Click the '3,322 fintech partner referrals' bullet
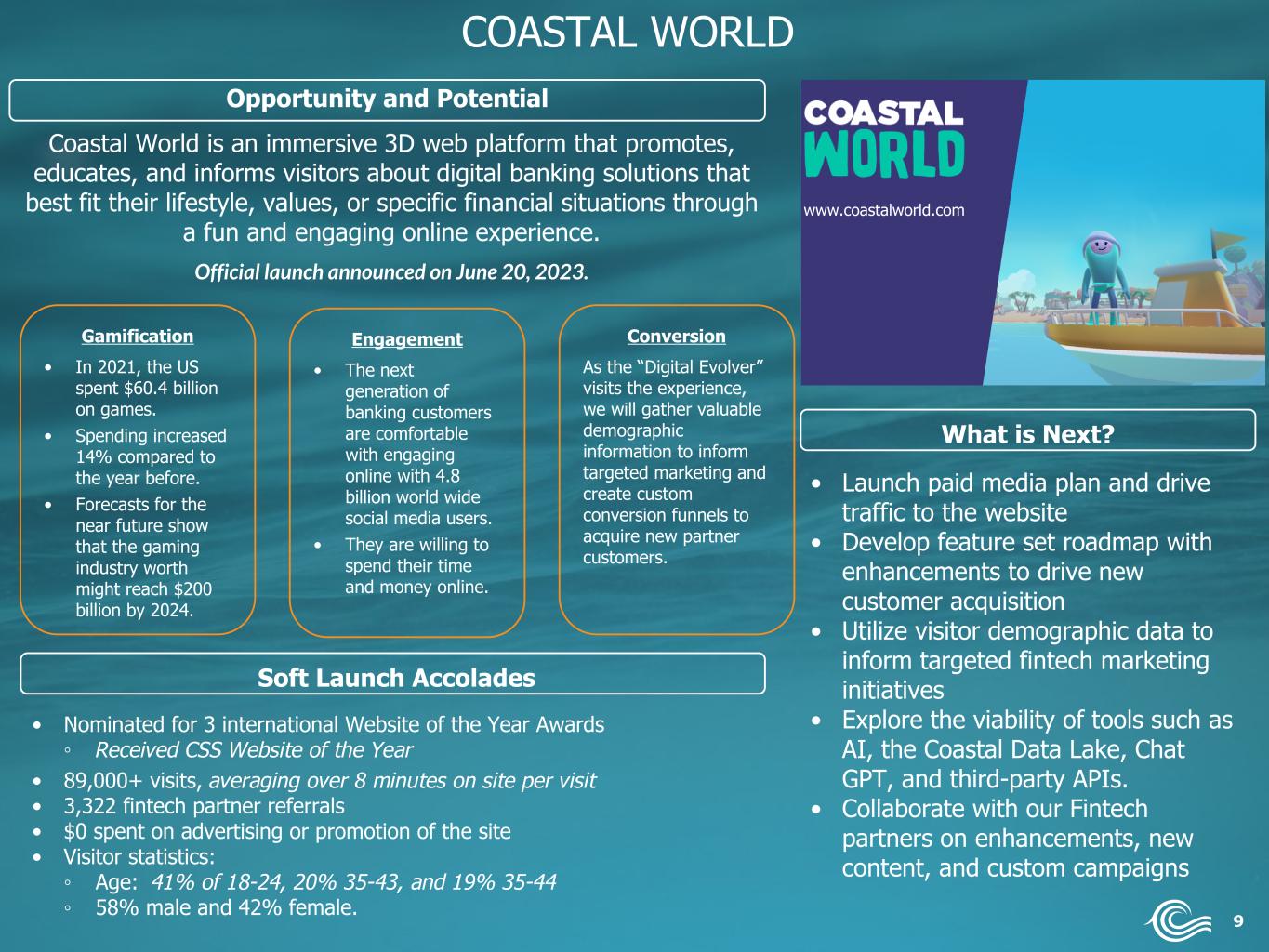The image size is (1269, 952). [x=204, y=806]
